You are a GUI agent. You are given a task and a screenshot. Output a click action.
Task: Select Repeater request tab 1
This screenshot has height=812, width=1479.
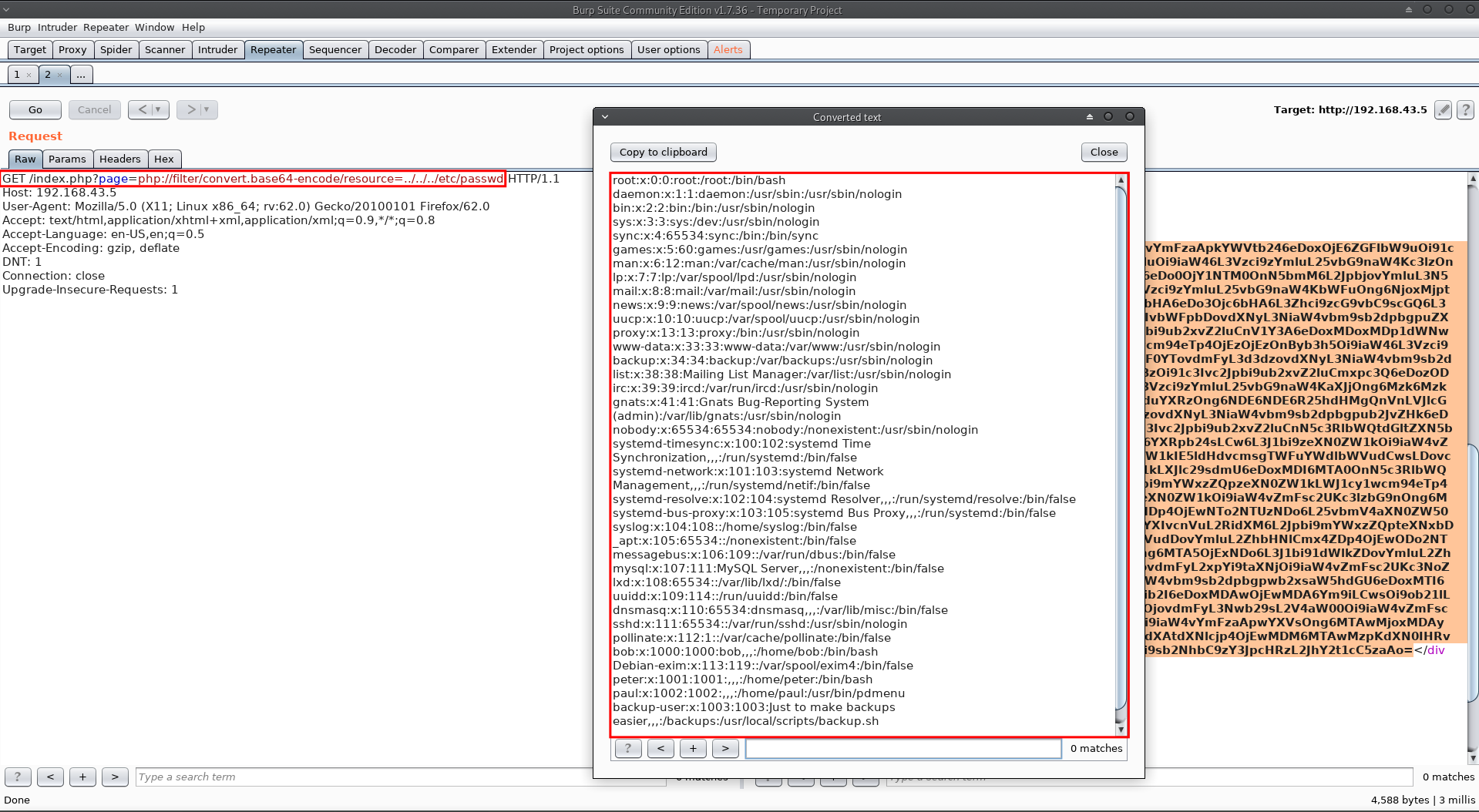tap(17, 75)
